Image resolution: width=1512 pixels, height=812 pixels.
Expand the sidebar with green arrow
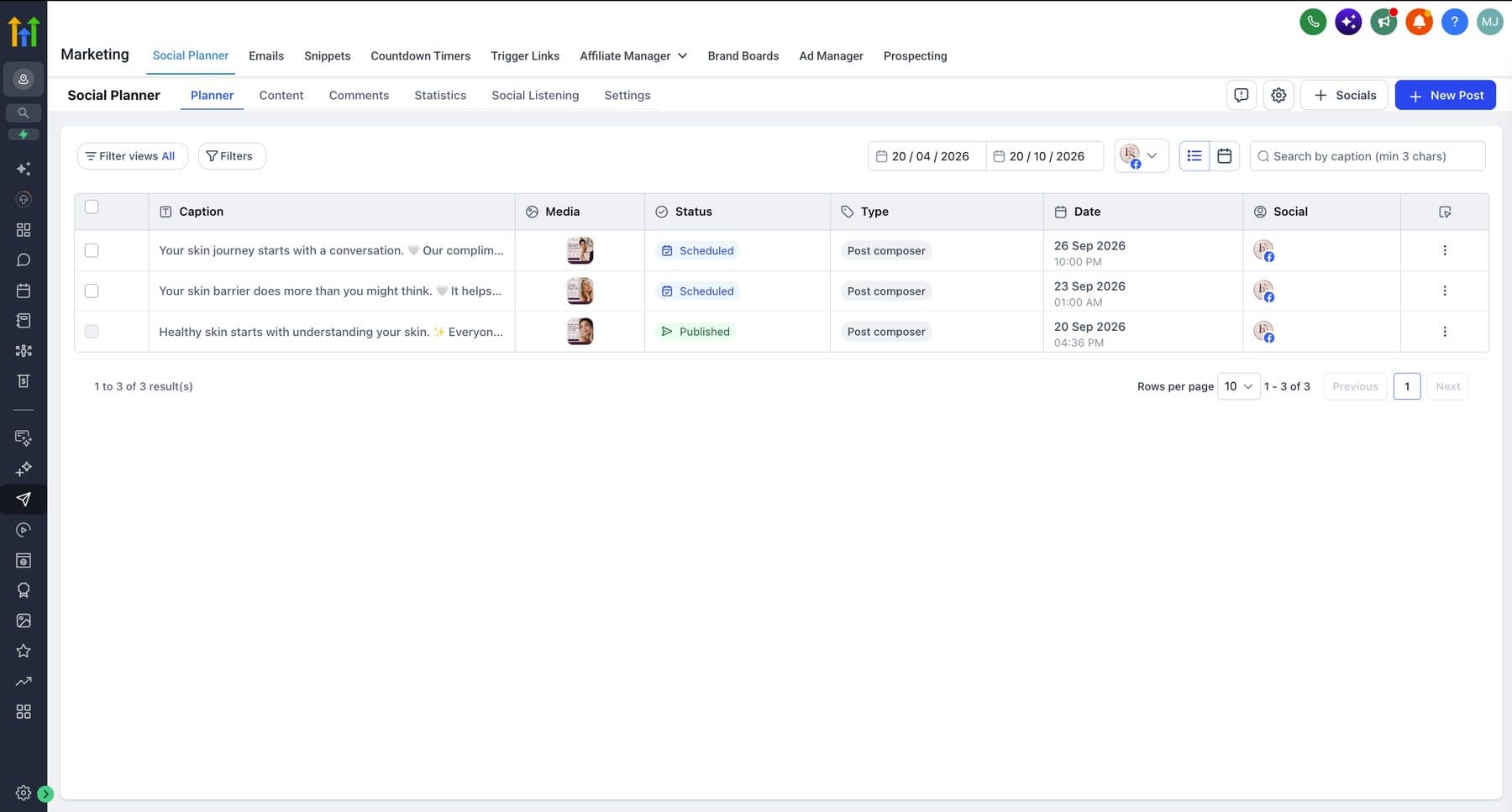coord(45,794)
